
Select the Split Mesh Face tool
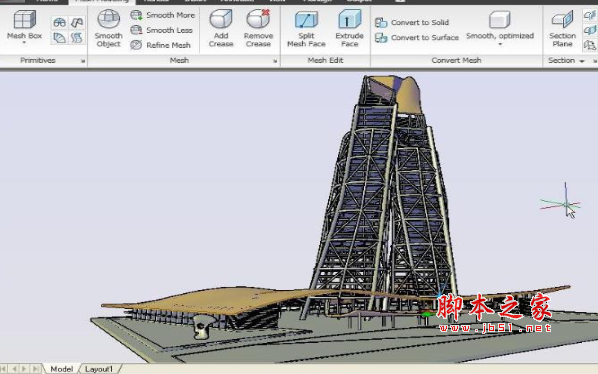tap(306, 28)
